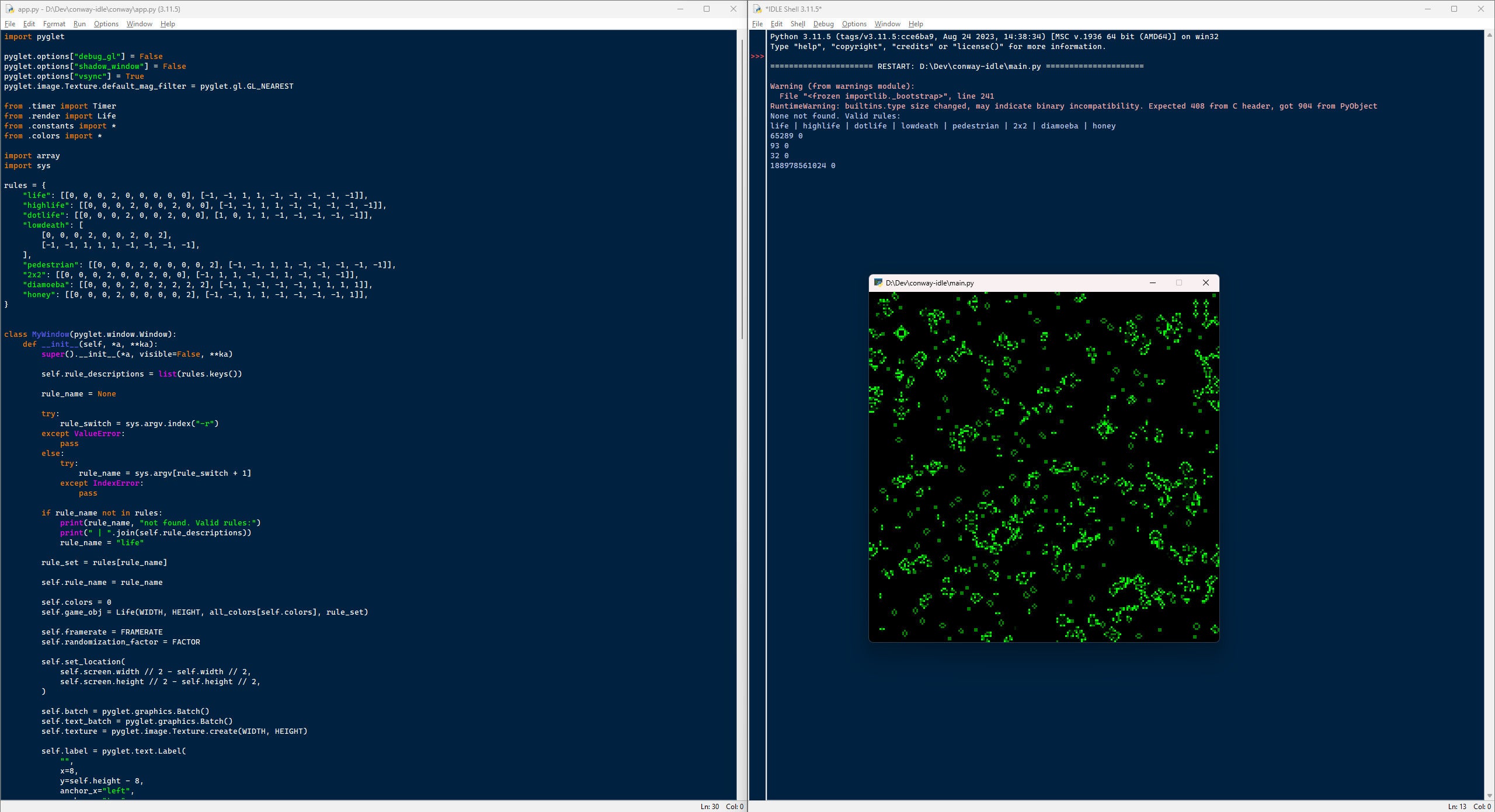
Task: Minimize the IDLE Shell window
Action: tap(1428, 9)
